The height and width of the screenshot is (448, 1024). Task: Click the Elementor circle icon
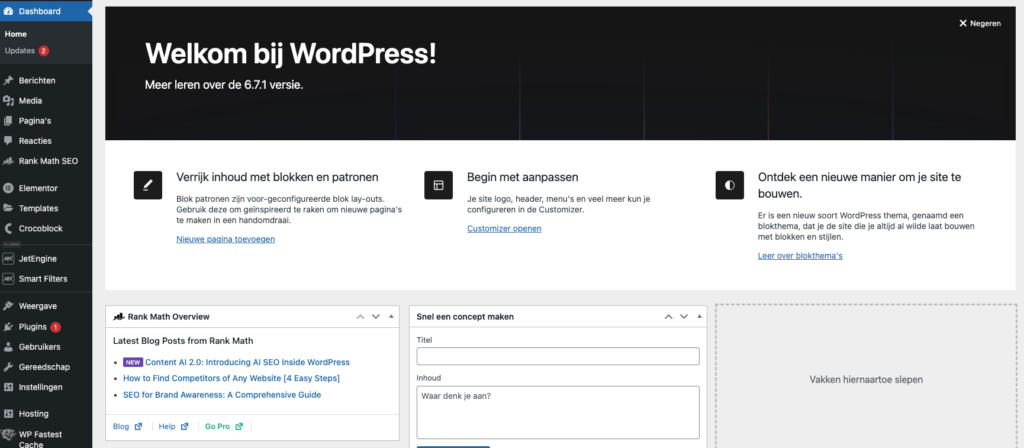8,188
